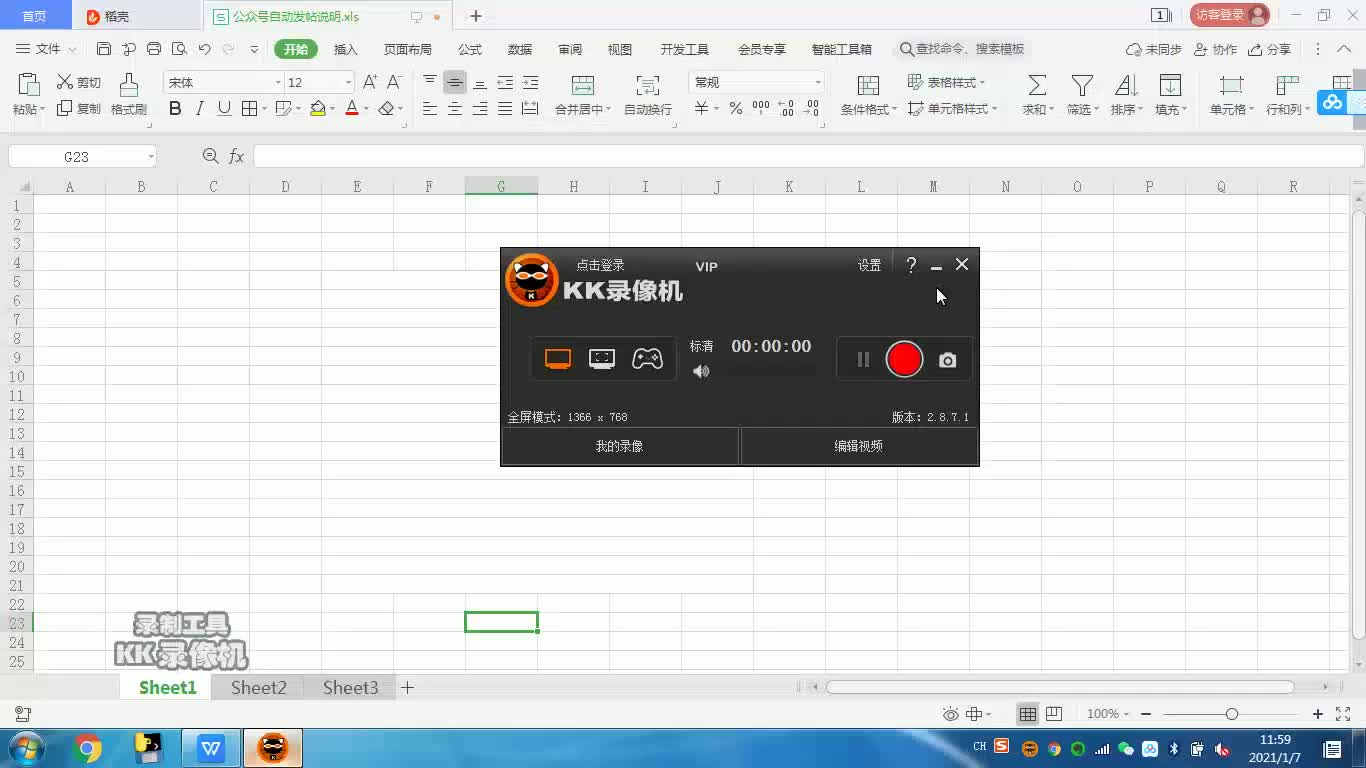Click the 填充 fill icon
This screenshot has height=768, width=1366.
pos(1170,86)
